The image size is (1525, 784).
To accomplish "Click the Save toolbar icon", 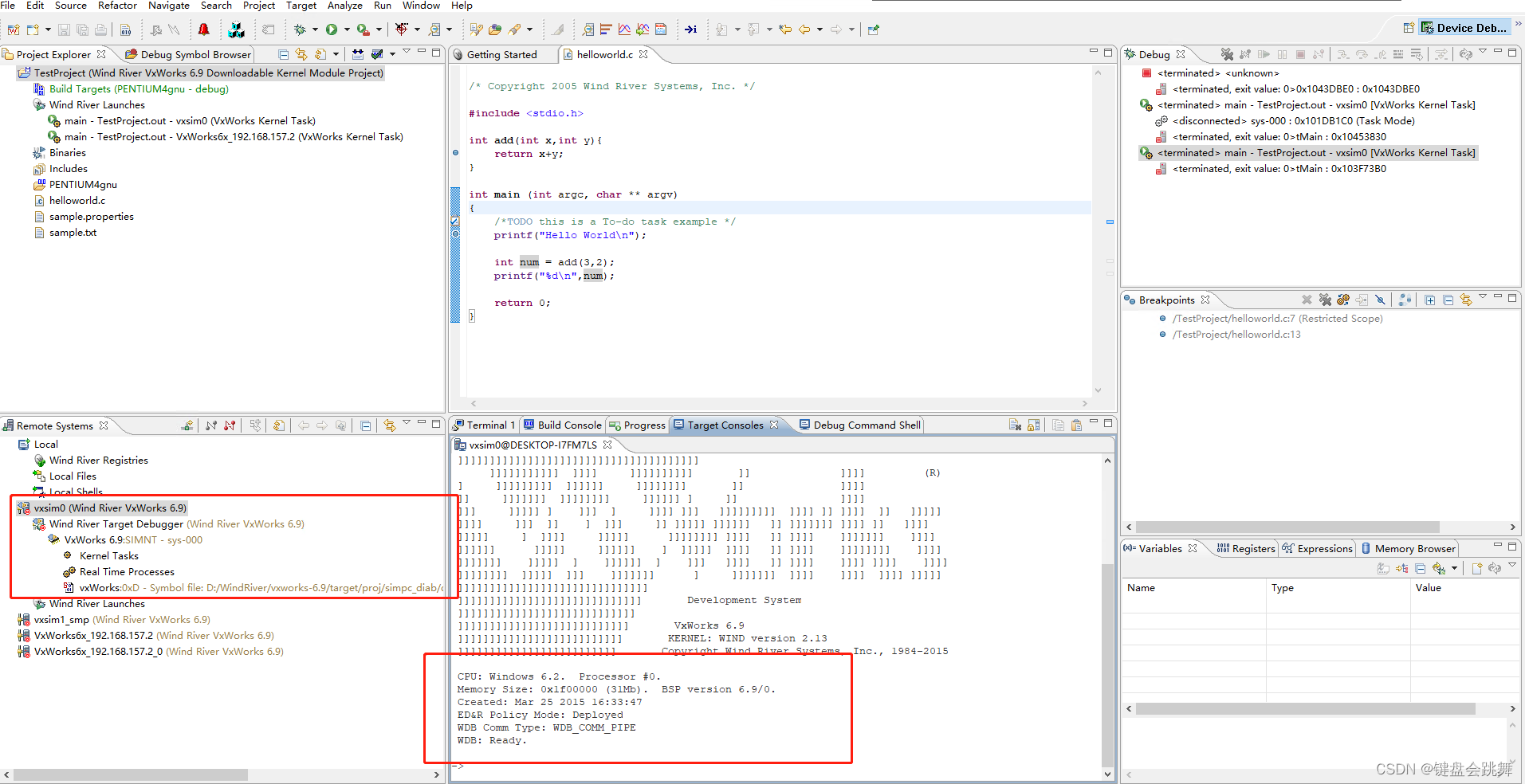I will [64, 29].
